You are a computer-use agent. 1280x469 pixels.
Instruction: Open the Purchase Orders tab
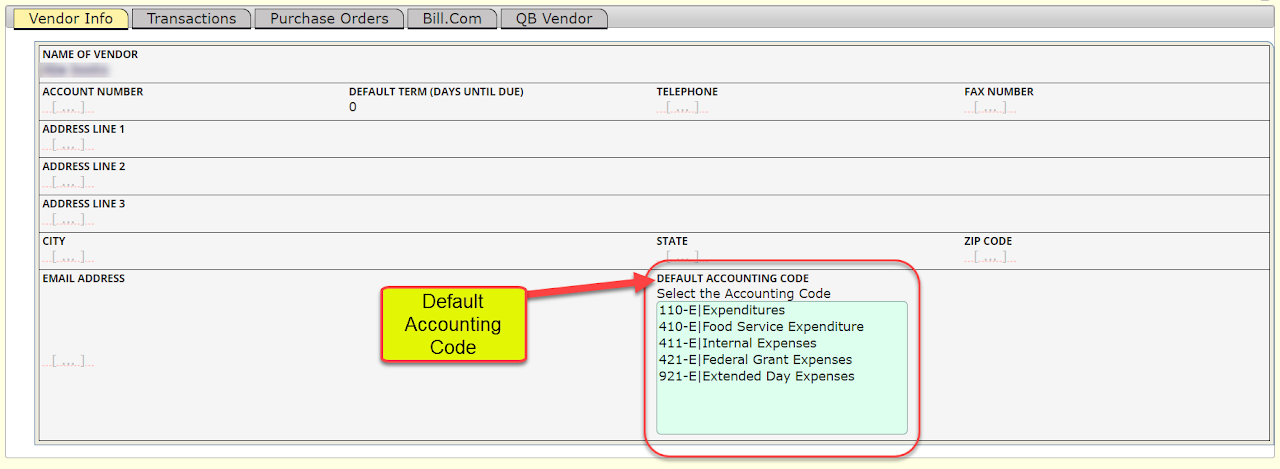329,19
